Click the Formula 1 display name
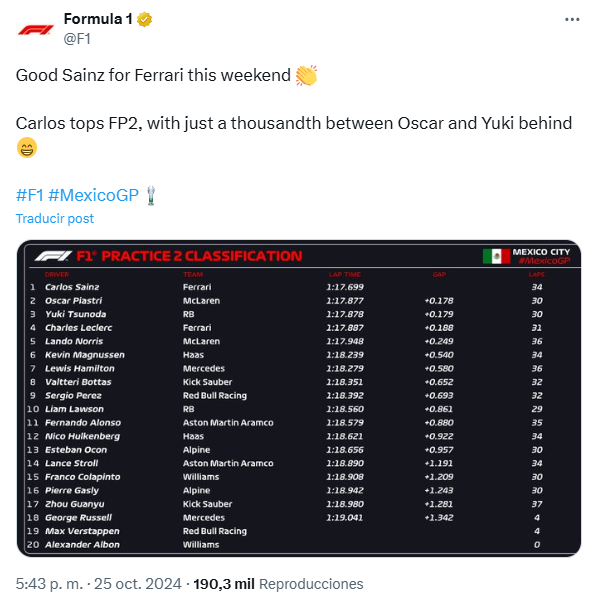Image resolution: width=598 pixels, height=604 pixels. pyautogui.click(x=98, y=19)
